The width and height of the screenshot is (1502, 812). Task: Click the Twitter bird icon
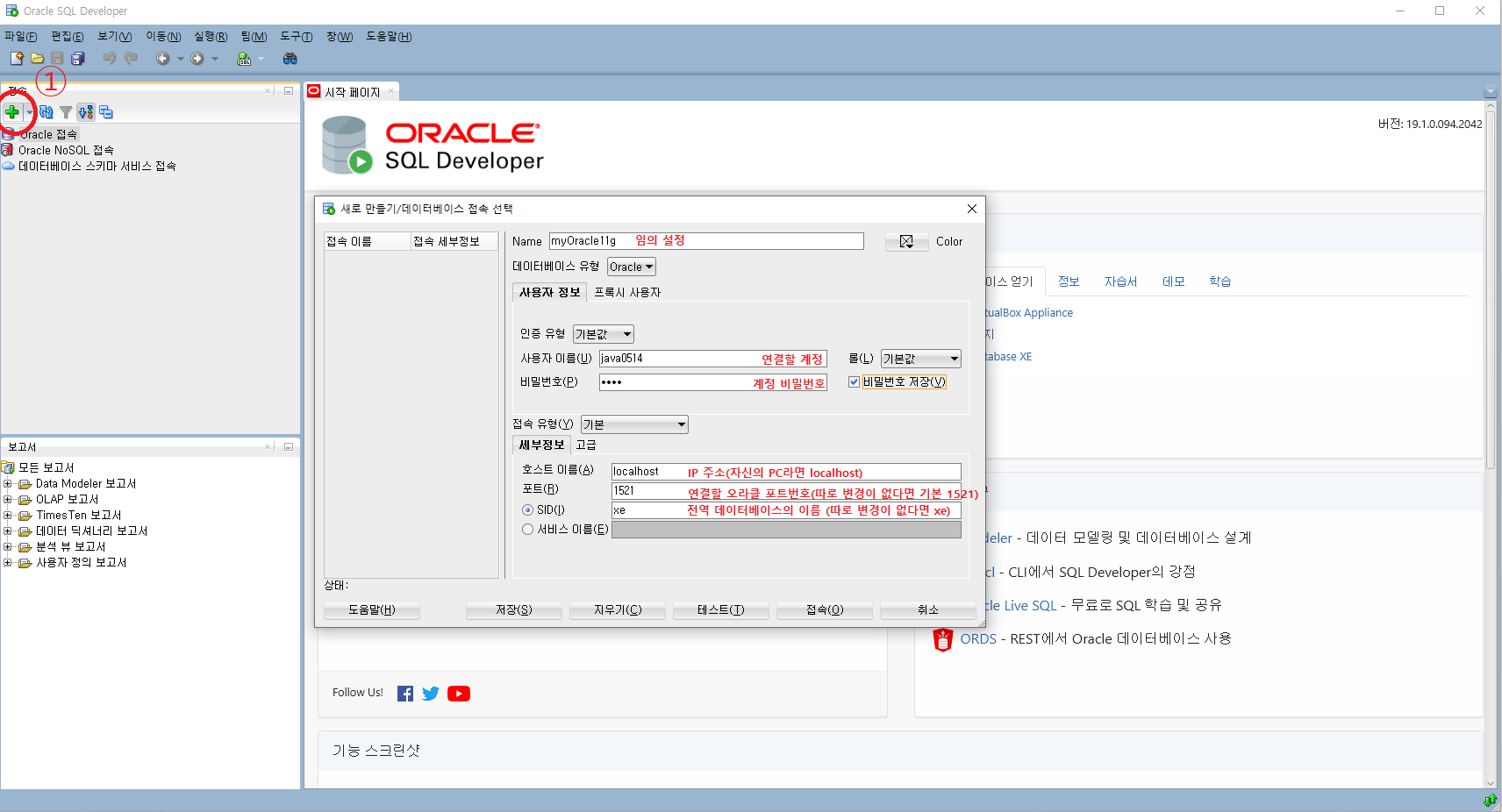[431, 694]
